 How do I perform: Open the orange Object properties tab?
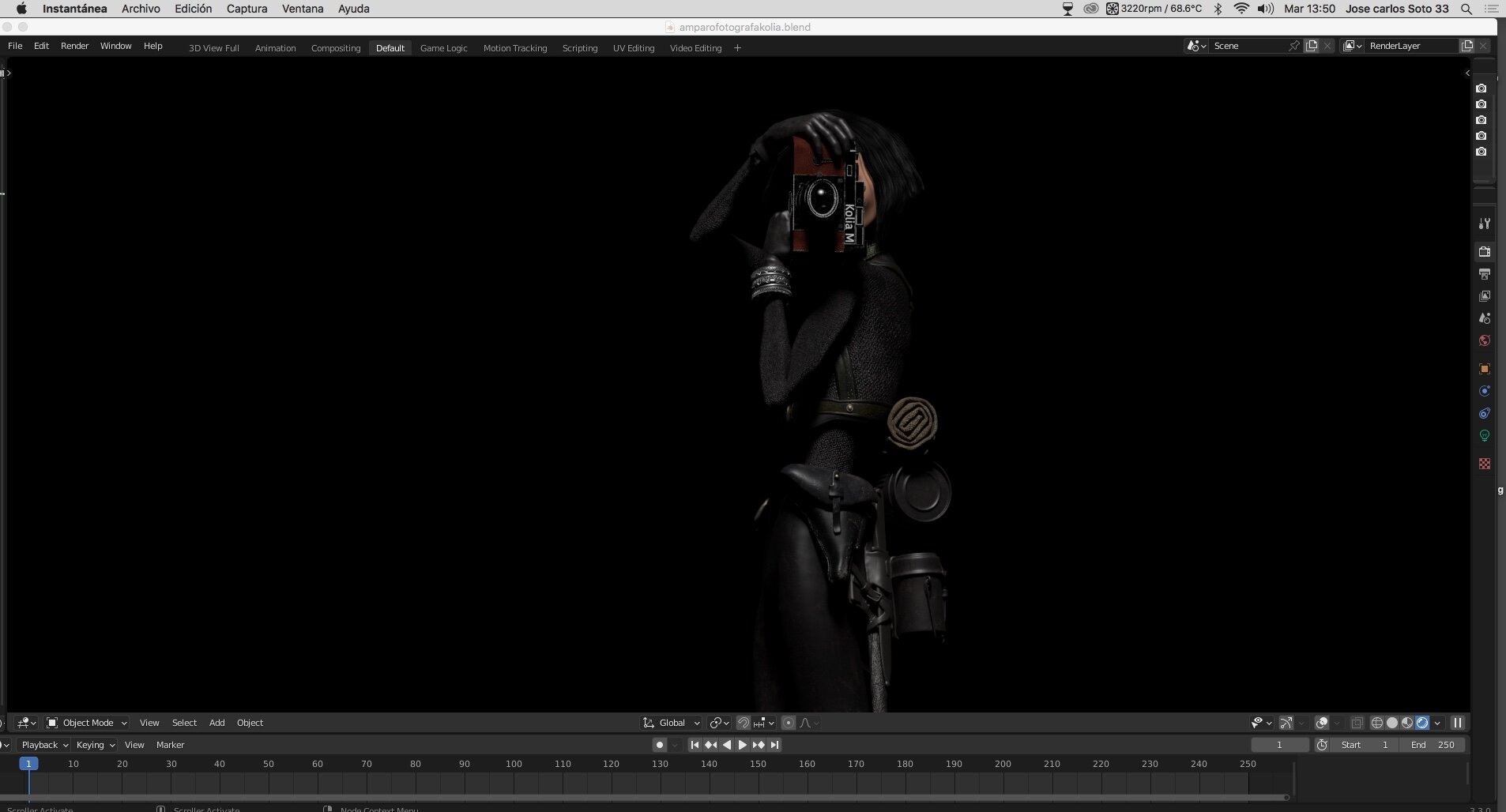coord(1484,369)
